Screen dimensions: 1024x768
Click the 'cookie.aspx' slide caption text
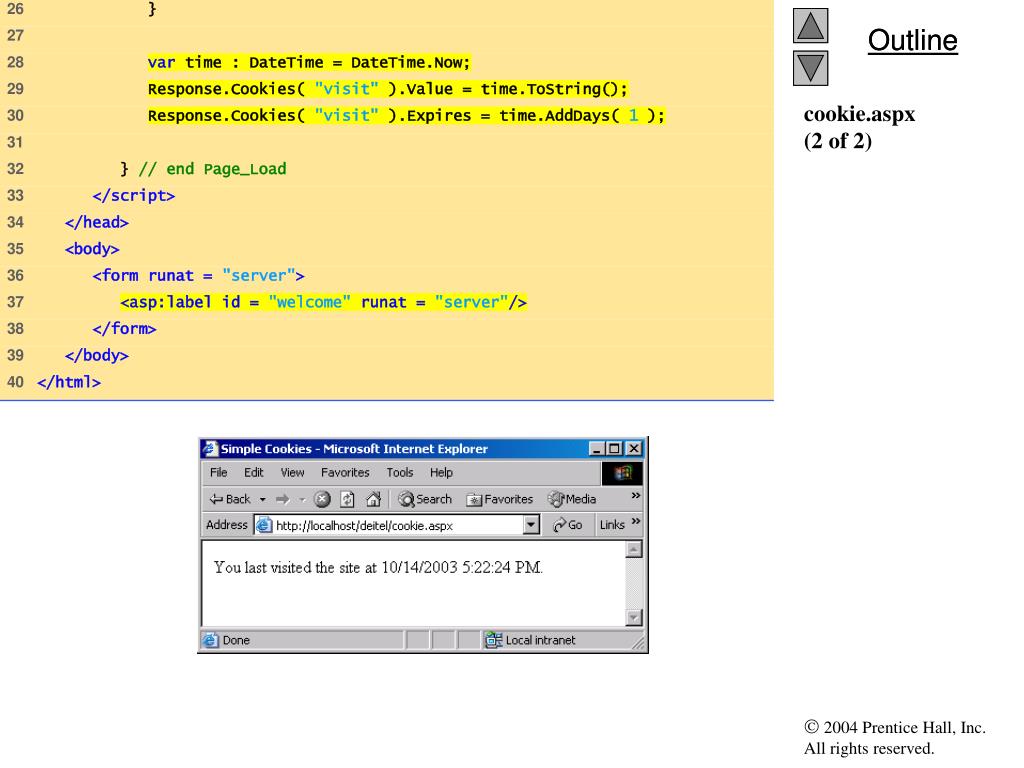[x=859, y=115]
